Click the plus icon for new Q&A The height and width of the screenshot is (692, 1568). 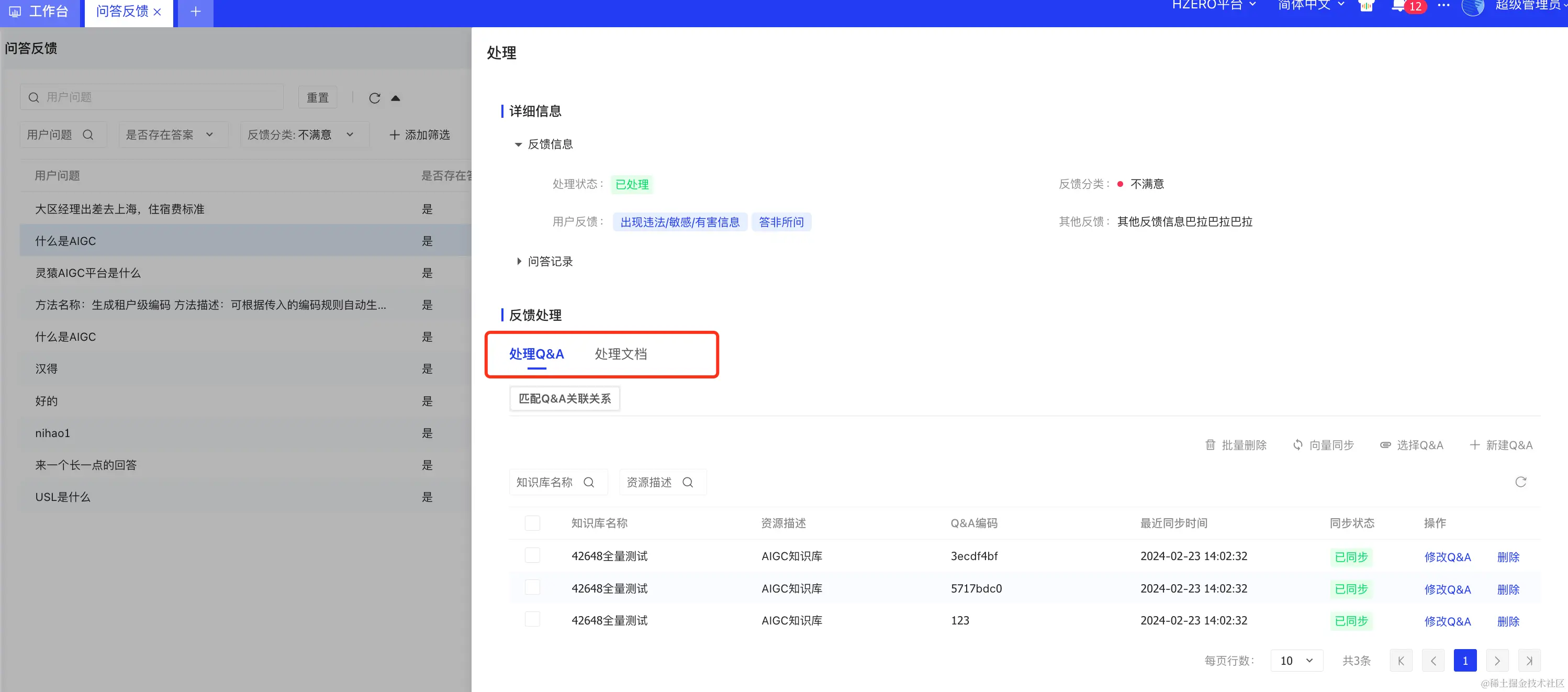coord(1475,445)
